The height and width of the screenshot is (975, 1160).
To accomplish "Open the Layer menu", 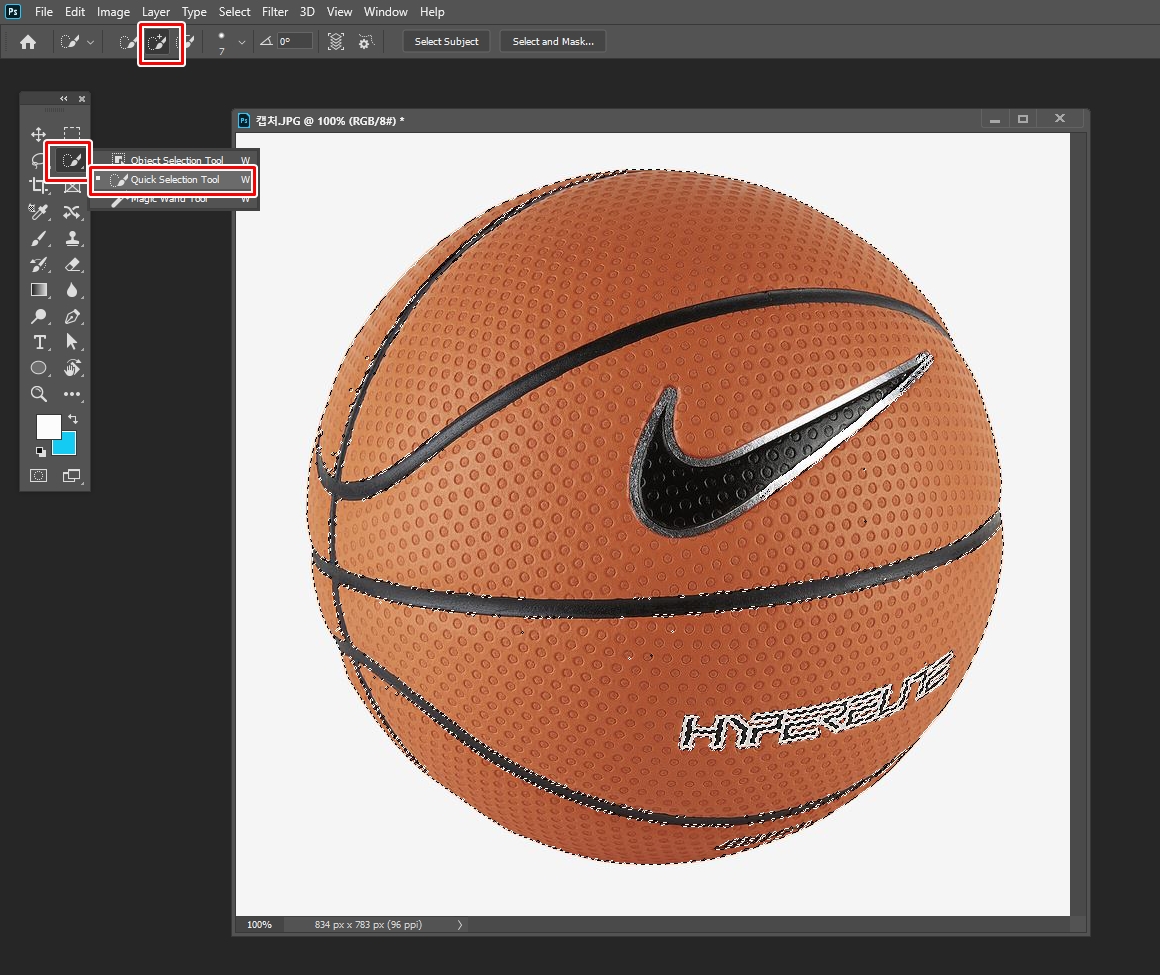I will point(156,12).
